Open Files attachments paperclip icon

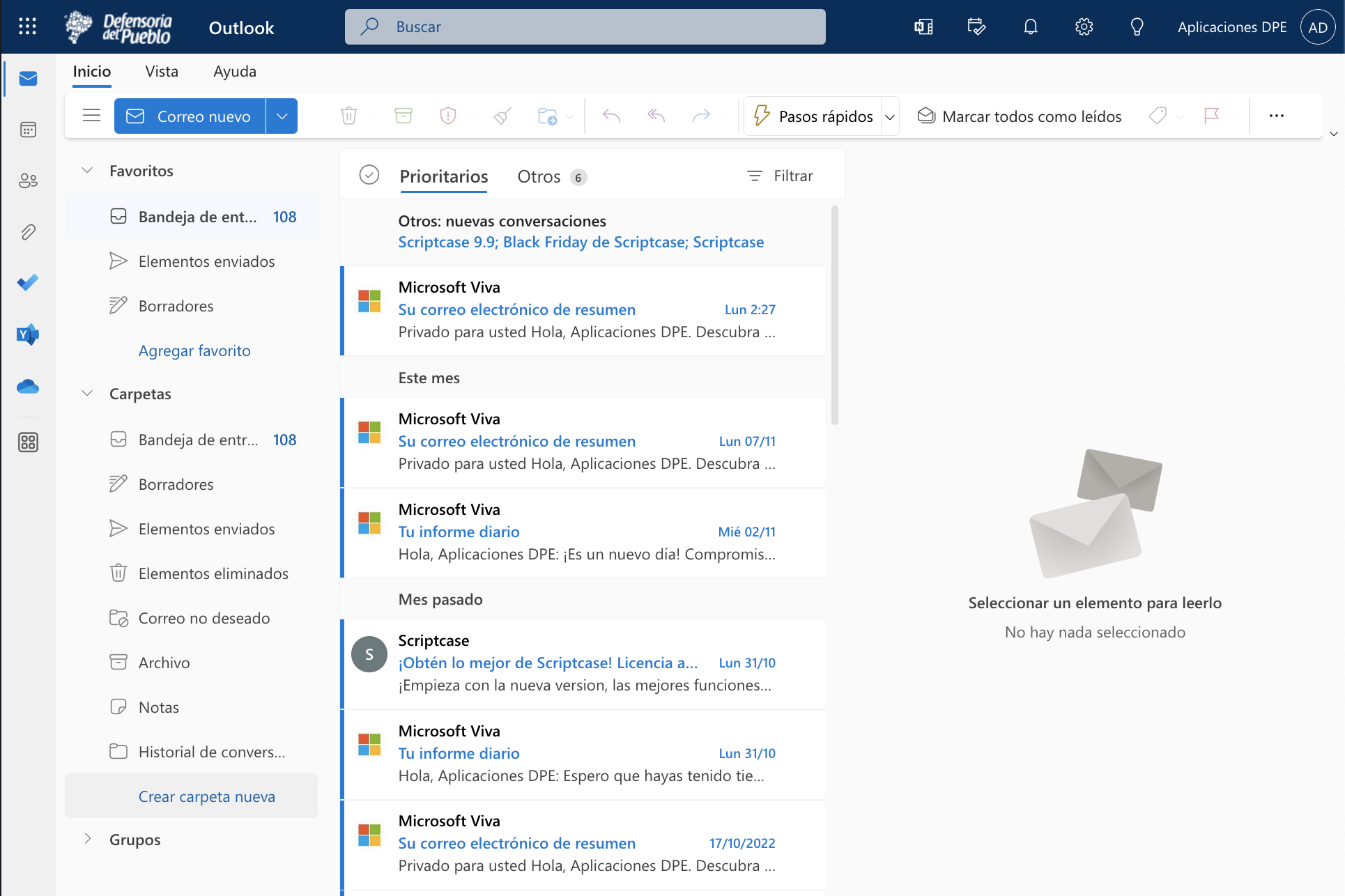click(x=28, y=232)
